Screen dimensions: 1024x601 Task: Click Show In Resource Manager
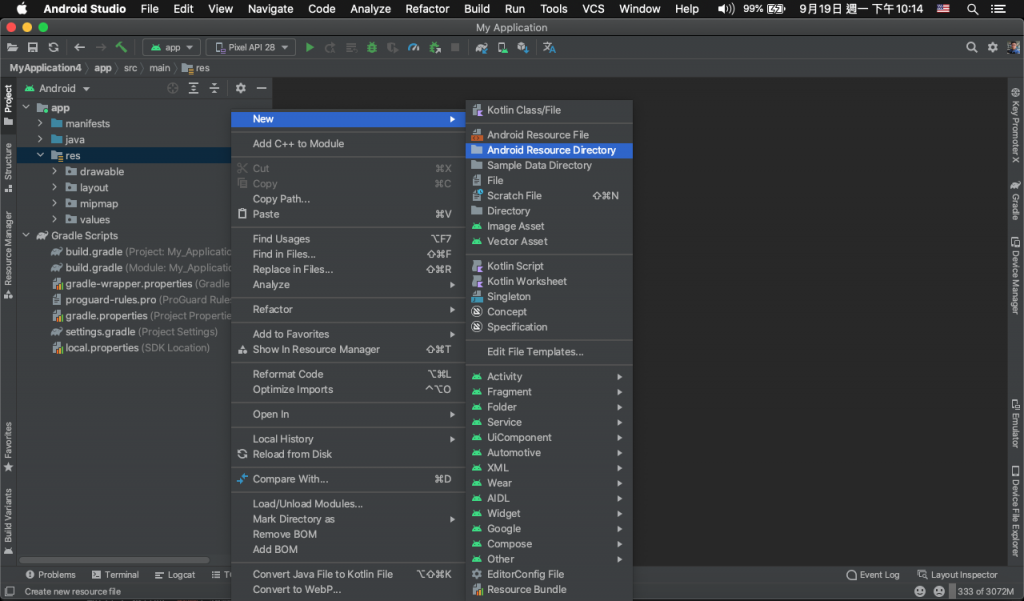click(x=347, y=349)
